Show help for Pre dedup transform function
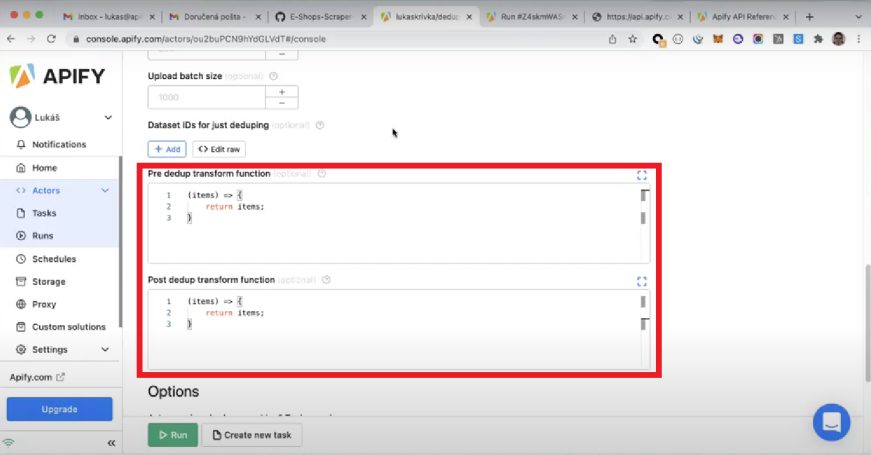Screen dimensions: 871x455 (322, 173)
